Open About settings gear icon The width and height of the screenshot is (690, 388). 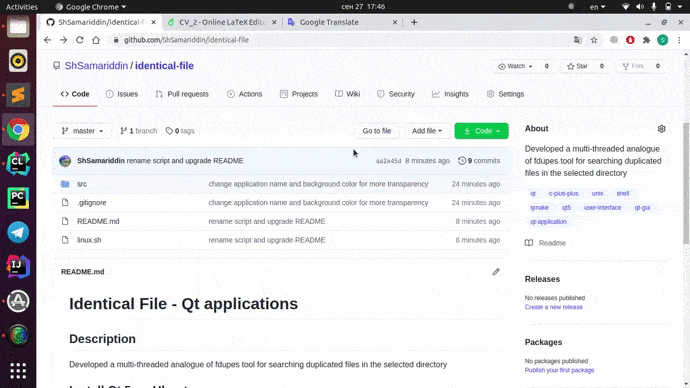661,129
